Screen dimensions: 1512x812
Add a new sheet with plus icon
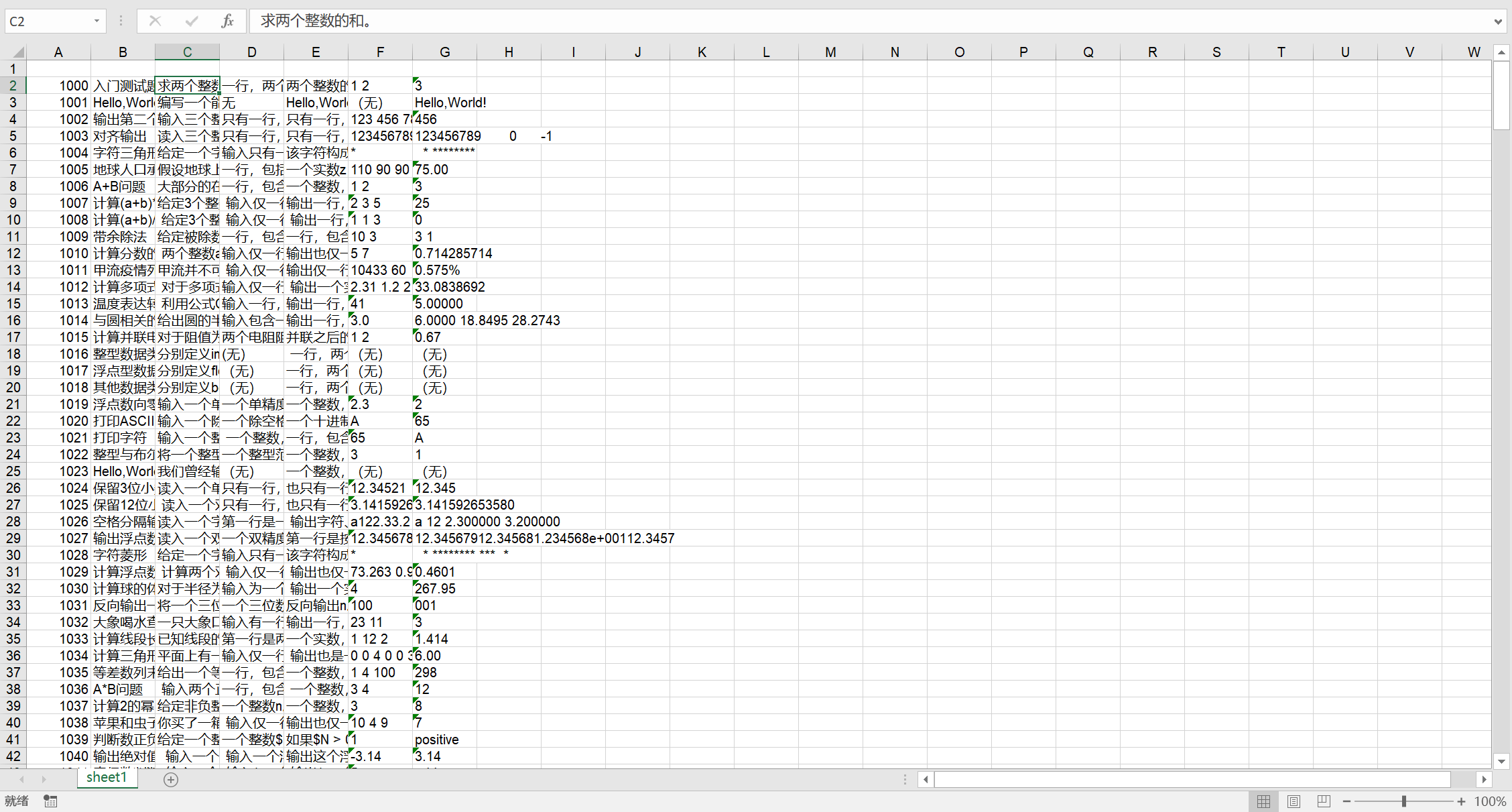(171, 779)
